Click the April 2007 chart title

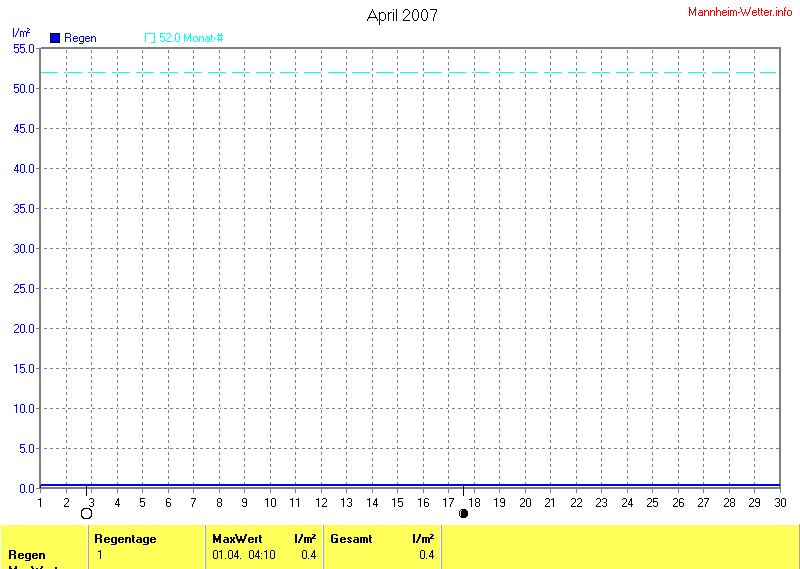coord(402,15)
